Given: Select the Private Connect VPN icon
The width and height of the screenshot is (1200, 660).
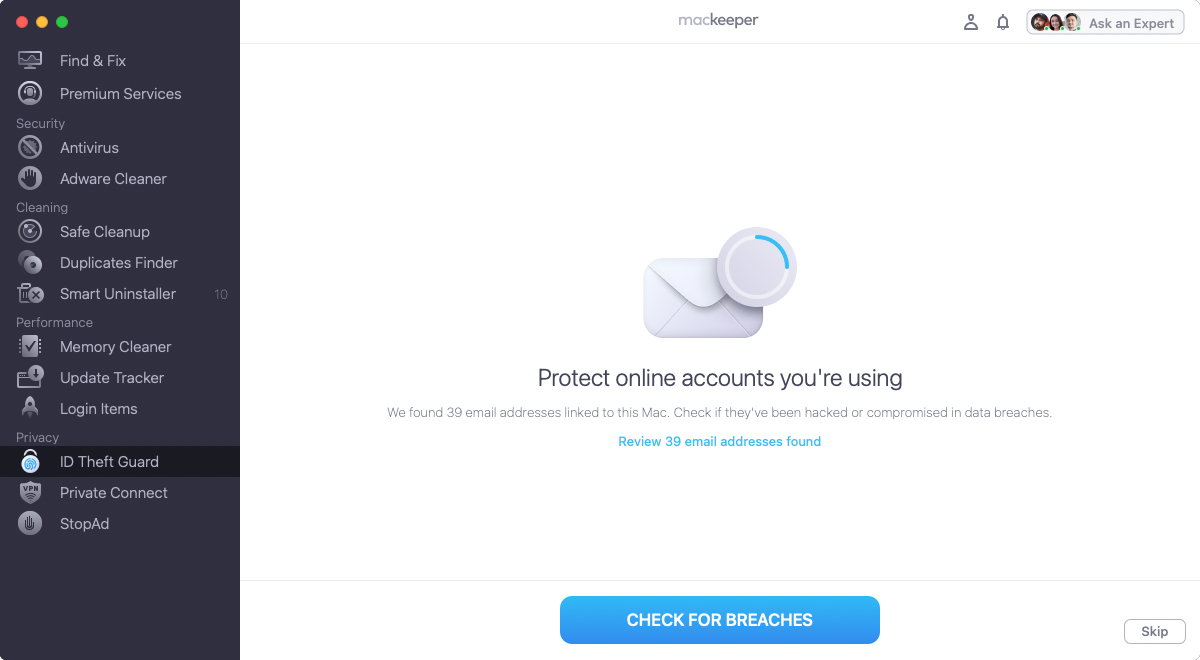Looking at the screenshot, I should (x=30, y=492).
